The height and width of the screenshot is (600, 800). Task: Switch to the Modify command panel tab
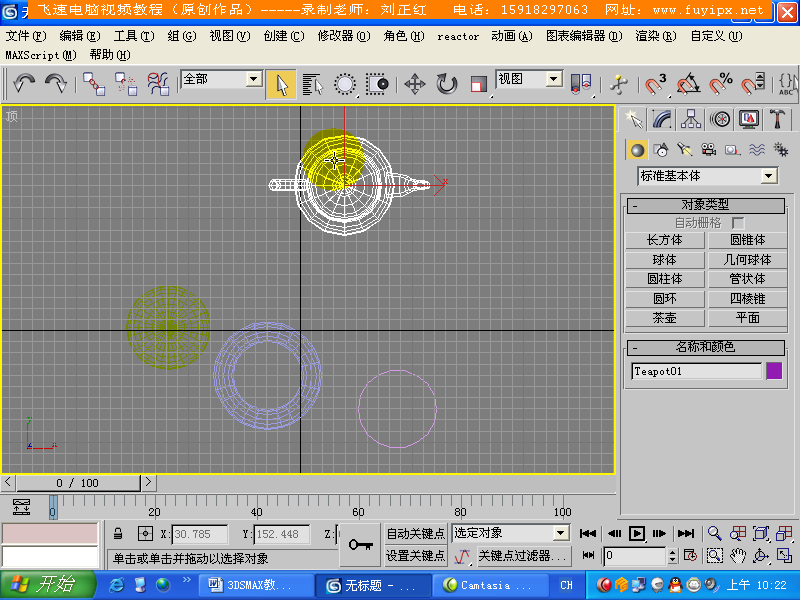coord(662,119)
